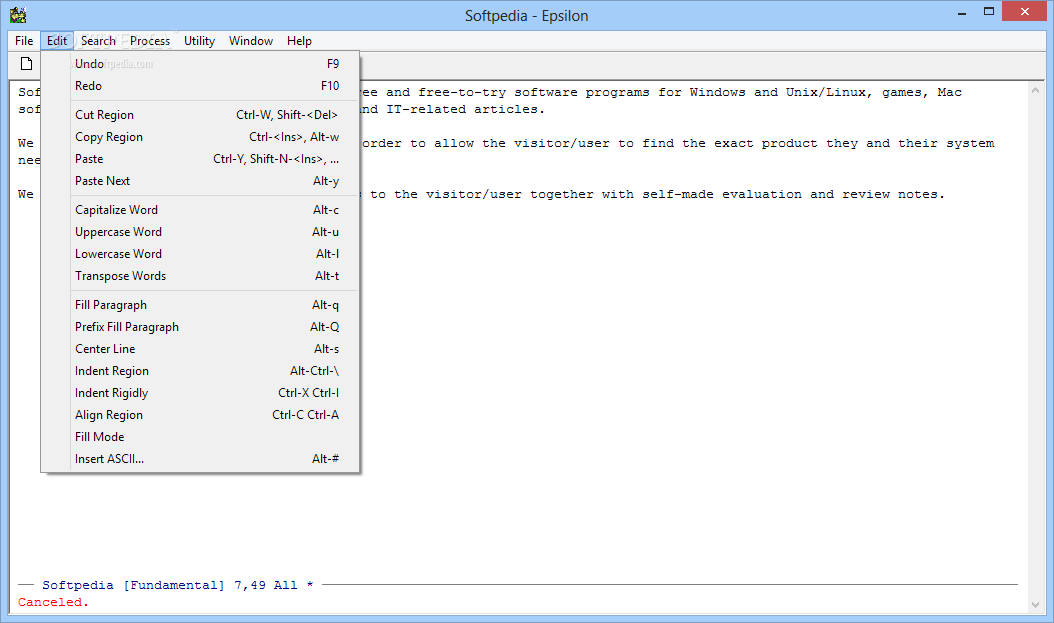Image resolution: width=1054 pixels, height=623 pixels.
Task: Click 'IT-related articles.' in the editor text
Action: click(x=464, y=109)
